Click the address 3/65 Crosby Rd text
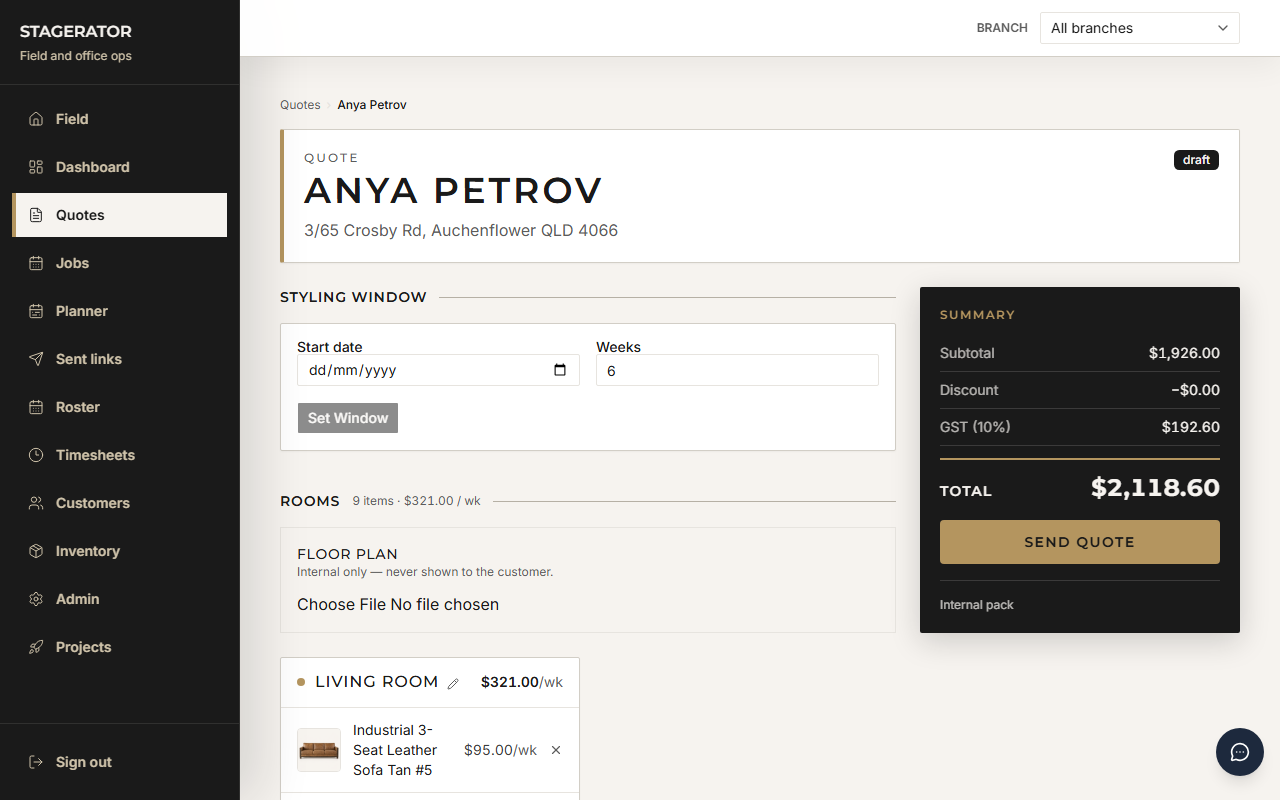The image size is (1280, 800). 461,231
